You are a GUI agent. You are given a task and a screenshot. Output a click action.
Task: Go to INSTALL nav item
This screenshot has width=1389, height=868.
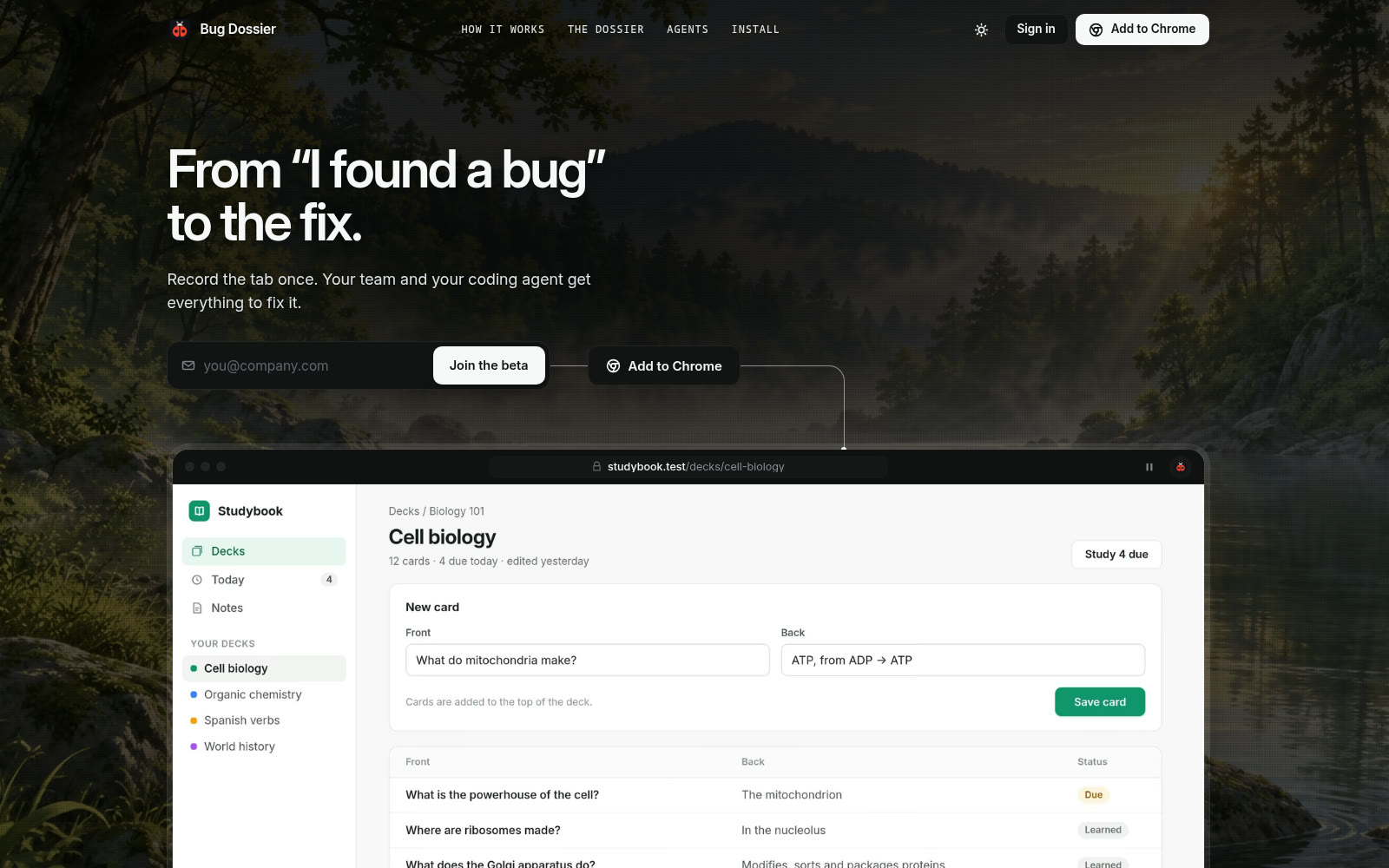pos(755,30)
